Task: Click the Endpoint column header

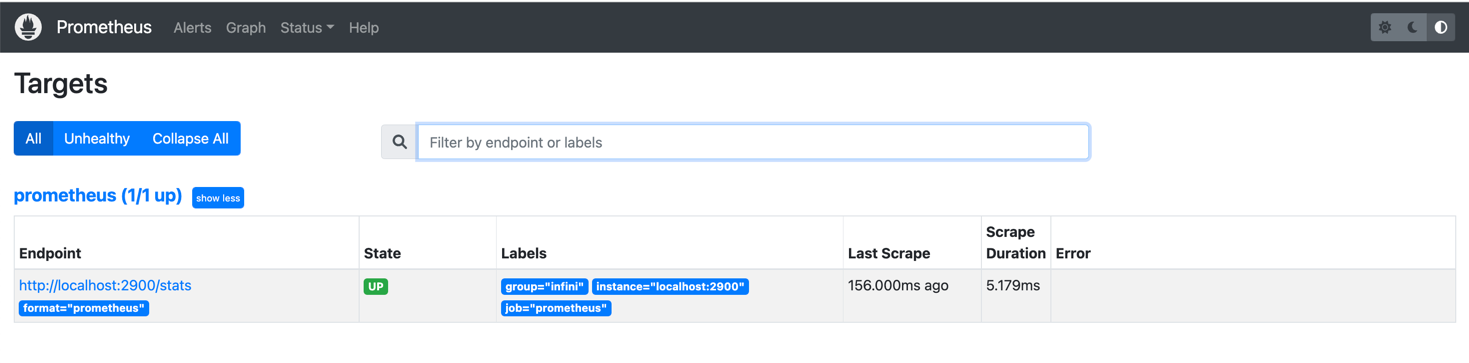Action: [50, 253]
